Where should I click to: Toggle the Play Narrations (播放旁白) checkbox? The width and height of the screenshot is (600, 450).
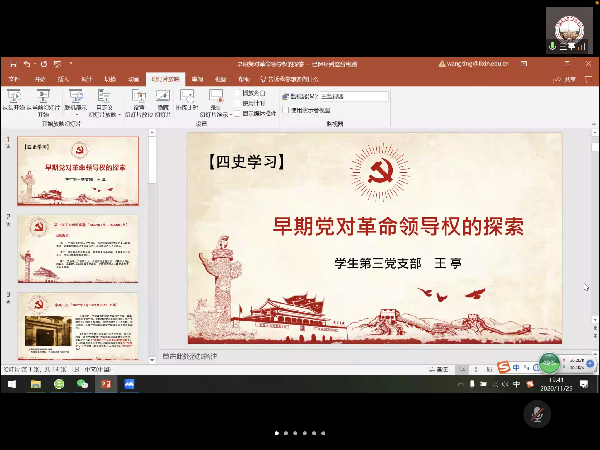(237, 93)
